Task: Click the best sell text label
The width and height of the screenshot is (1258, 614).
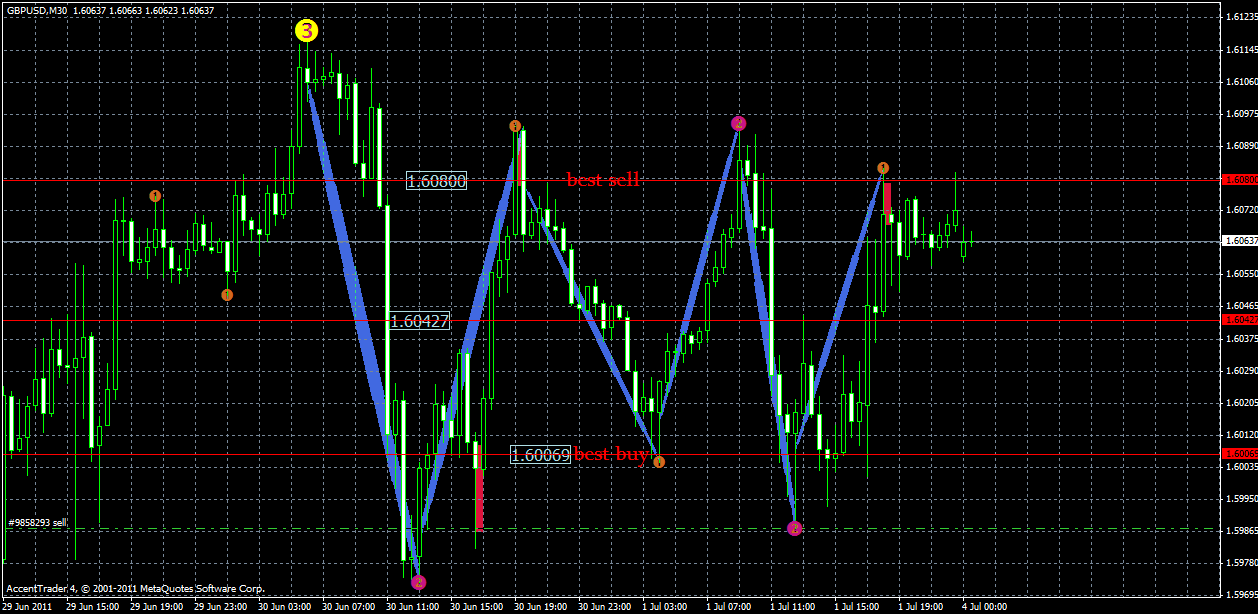Action: click(602, 181)
